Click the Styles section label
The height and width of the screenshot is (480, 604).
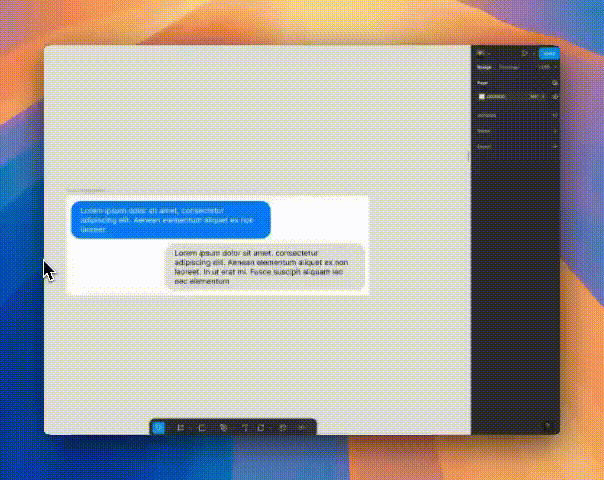click(x=483, y=131)
